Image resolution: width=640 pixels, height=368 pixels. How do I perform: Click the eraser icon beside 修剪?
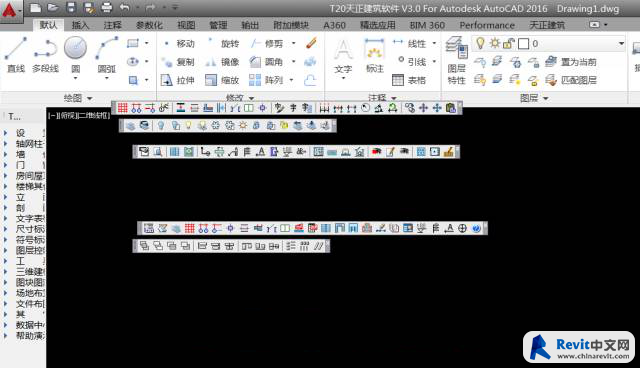(311, 43)
